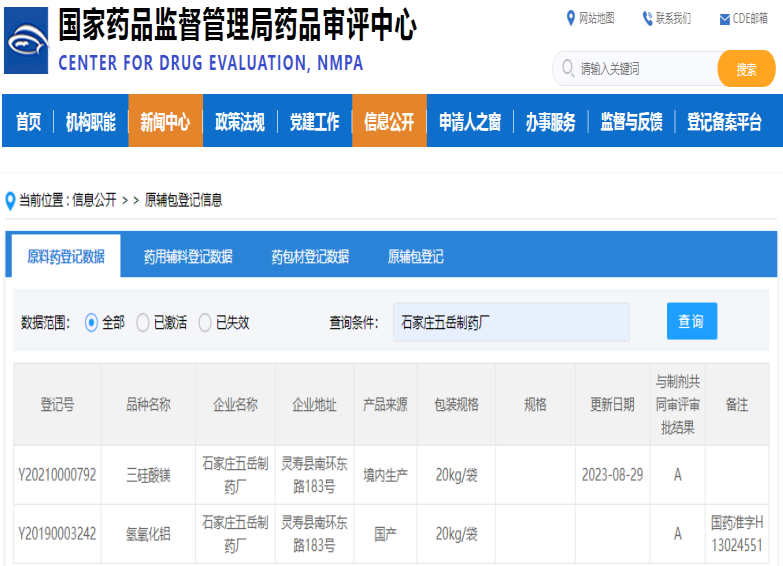The image size is (783, 566).
Task: Open CDE邮箱 link
Action: pos(750,18)
